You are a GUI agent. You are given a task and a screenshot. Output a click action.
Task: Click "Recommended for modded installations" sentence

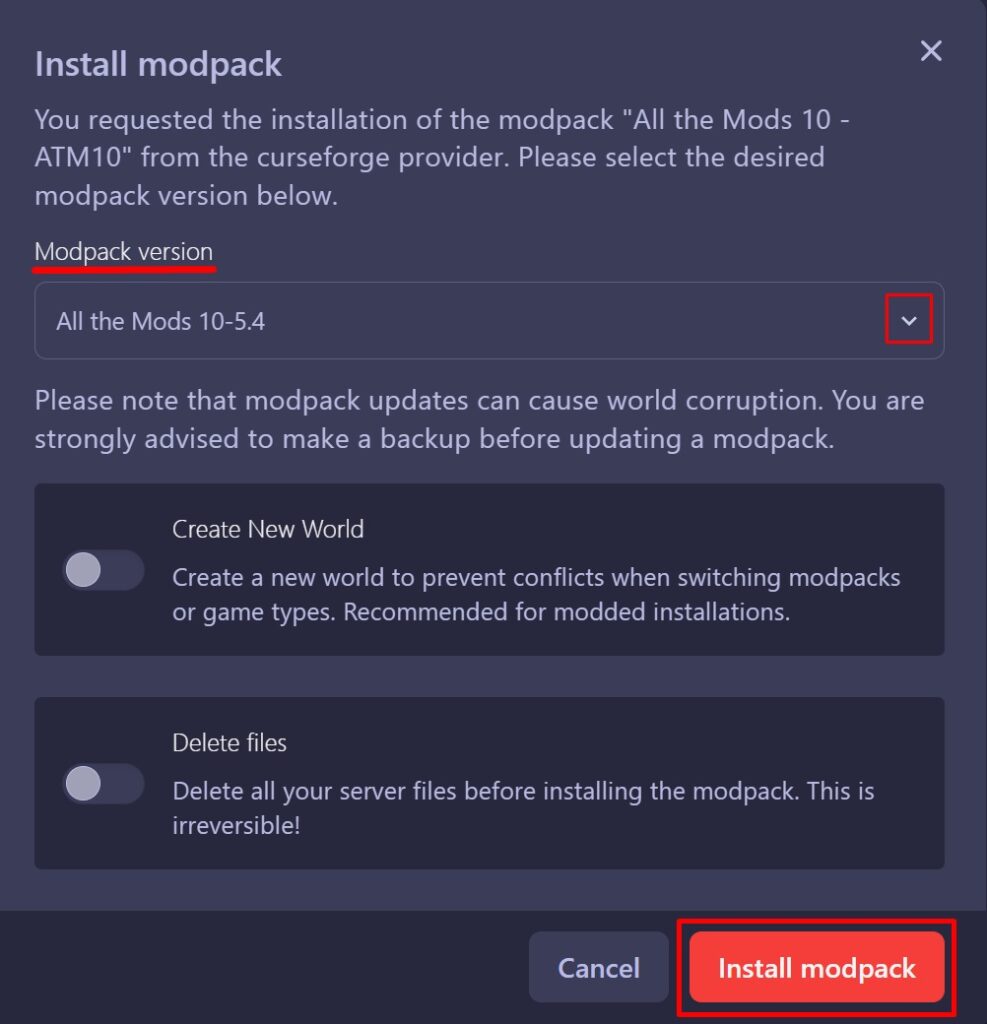pyautogui.click(x=566, y=612)
